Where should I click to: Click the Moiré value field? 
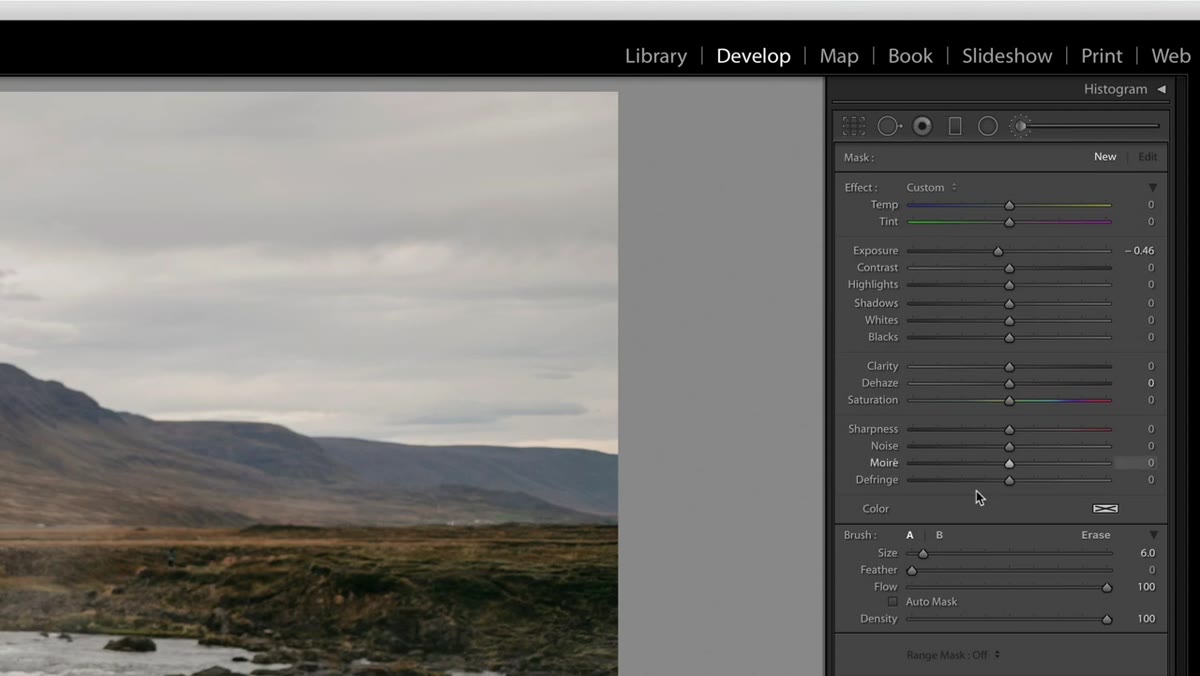click(x=1136, y=463)
